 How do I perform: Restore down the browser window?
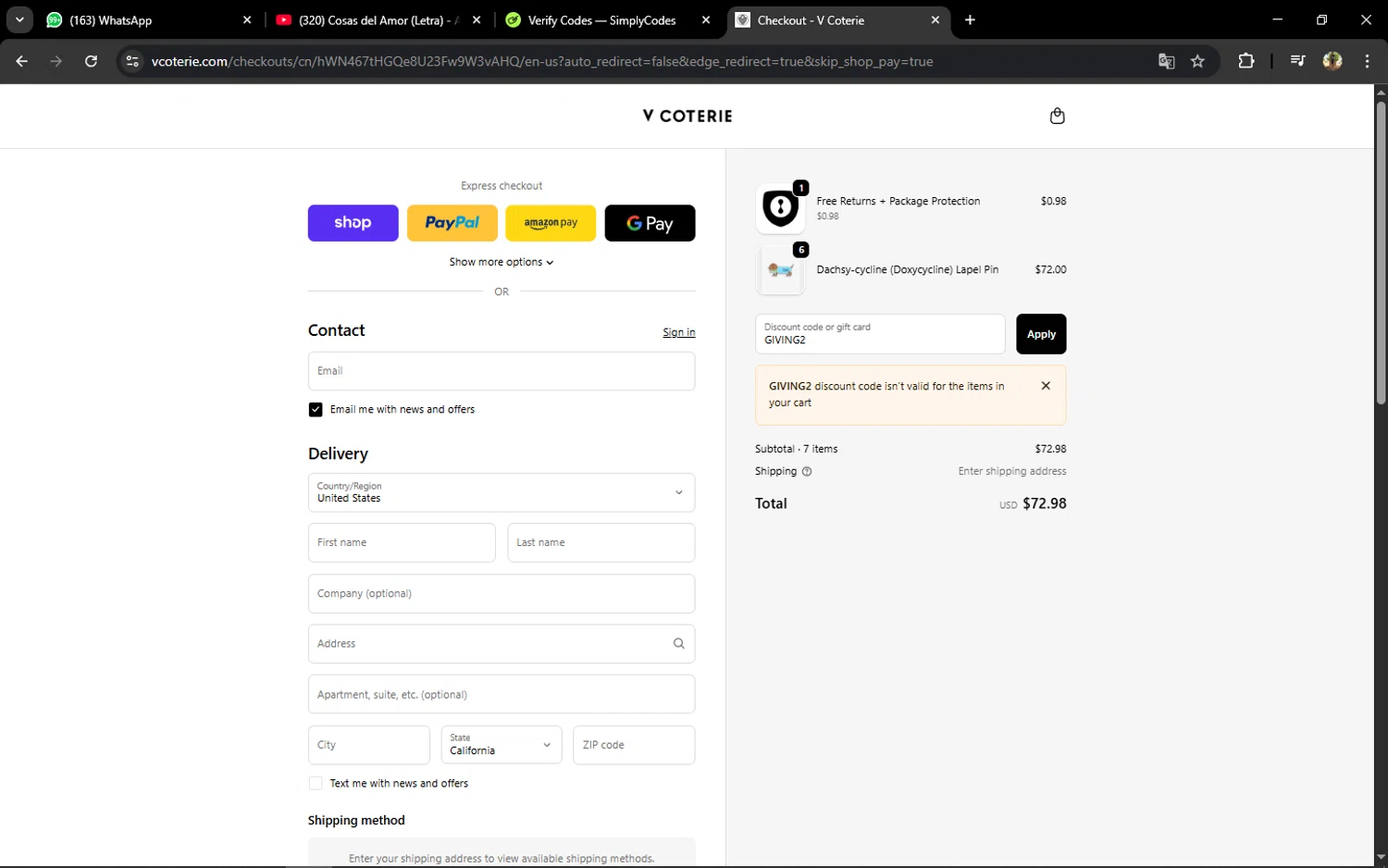tap(1321, 19)
